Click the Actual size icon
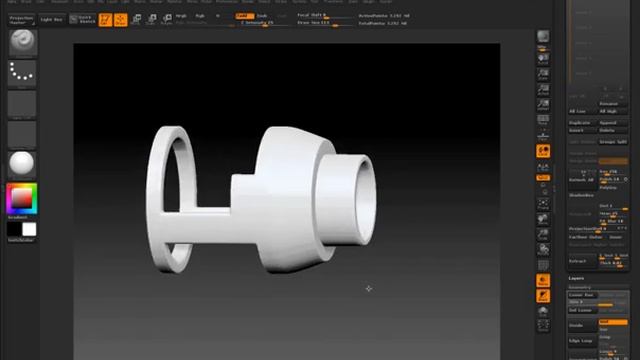Viewport: 640px width, 360px height. (543, 90)
